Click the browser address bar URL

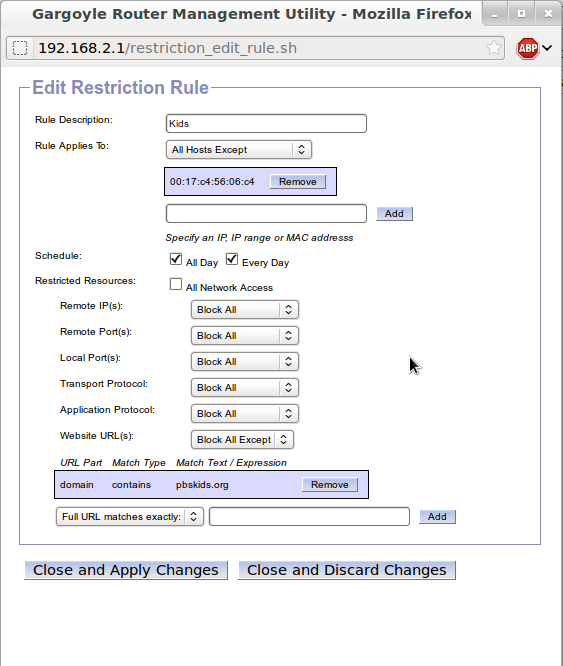(168, 48)
